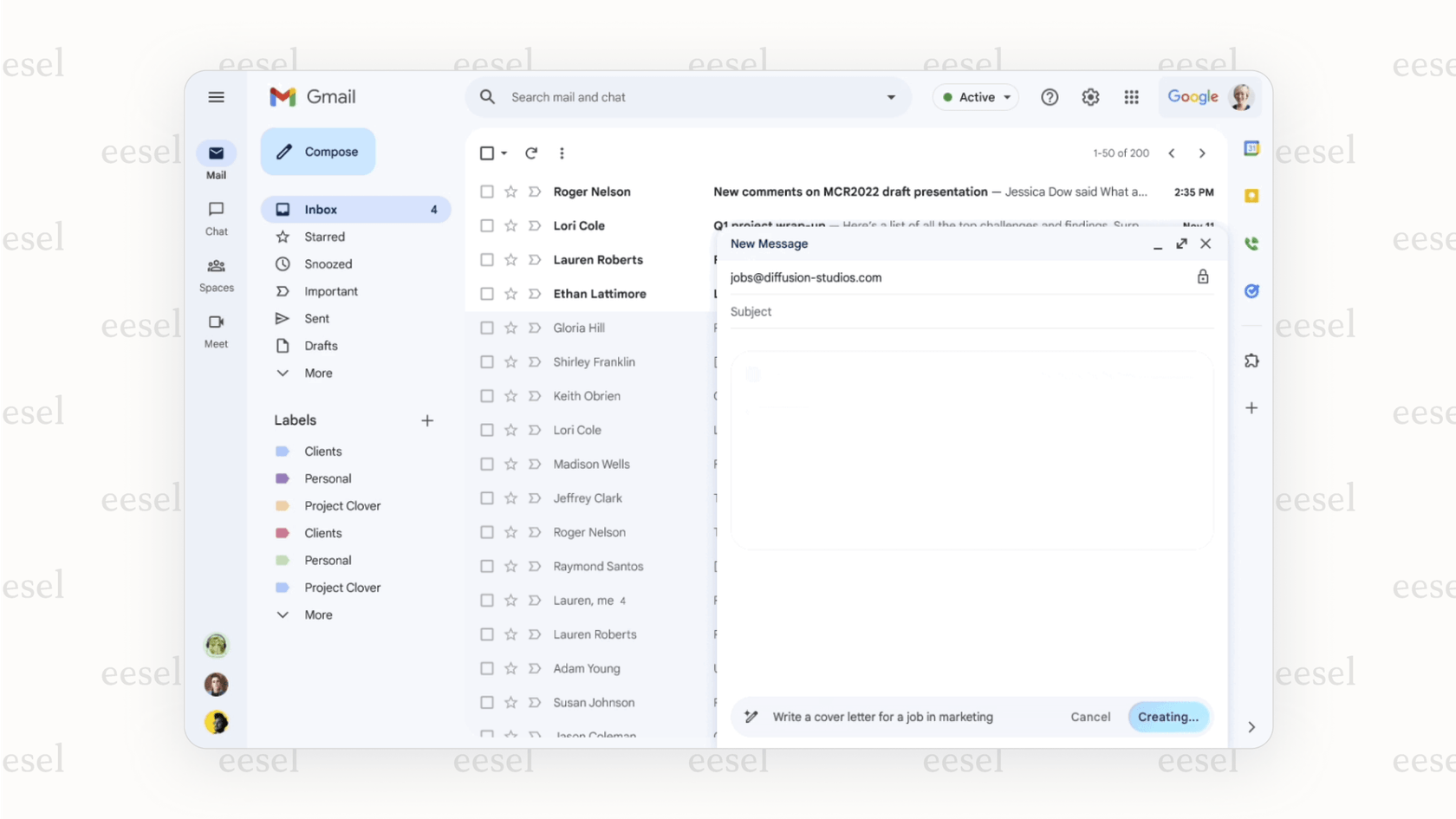Click the refresh icon above the inbox

coord(531,153)
